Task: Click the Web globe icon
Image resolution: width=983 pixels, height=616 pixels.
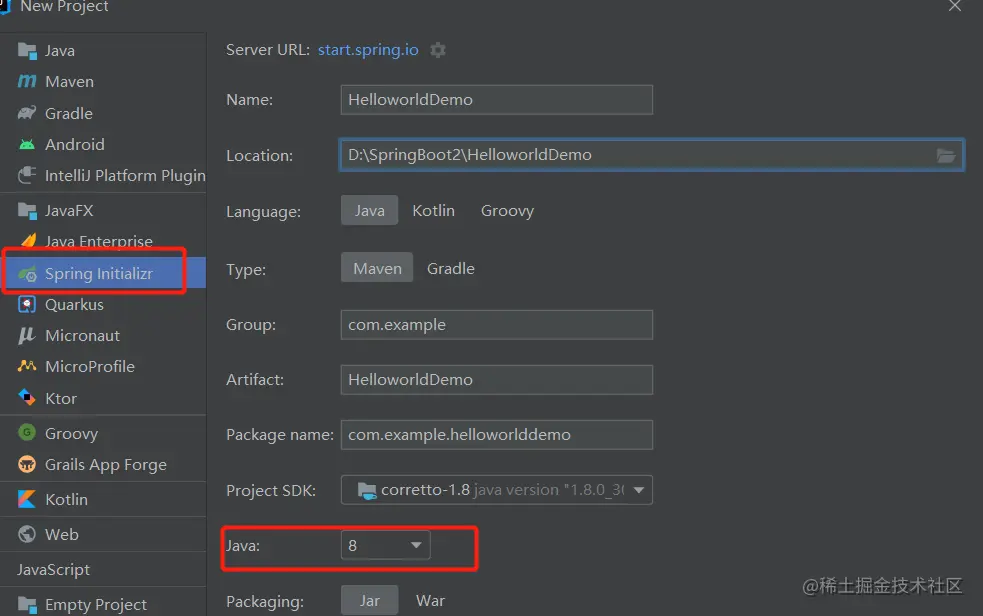Action: coord(27,534)
